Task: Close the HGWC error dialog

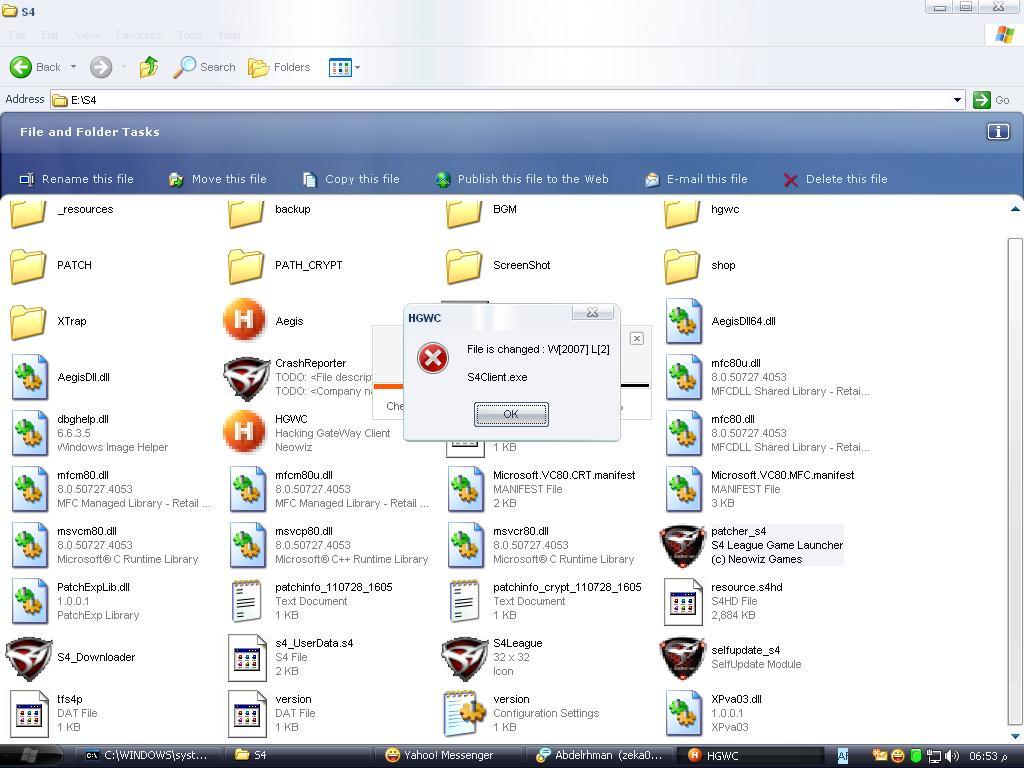Action: coord(592,313)
